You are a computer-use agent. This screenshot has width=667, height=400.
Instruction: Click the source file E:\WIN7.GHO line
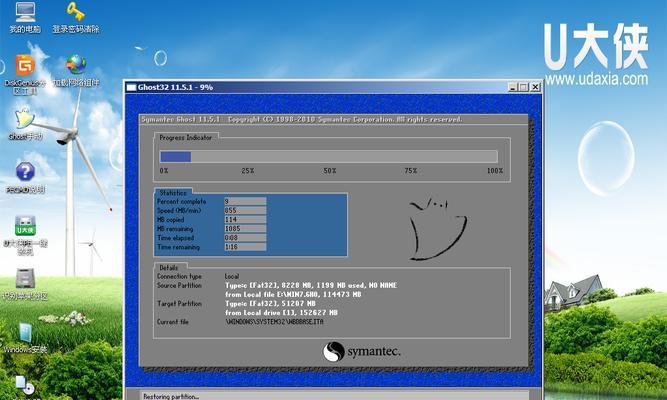coord(293,294)
